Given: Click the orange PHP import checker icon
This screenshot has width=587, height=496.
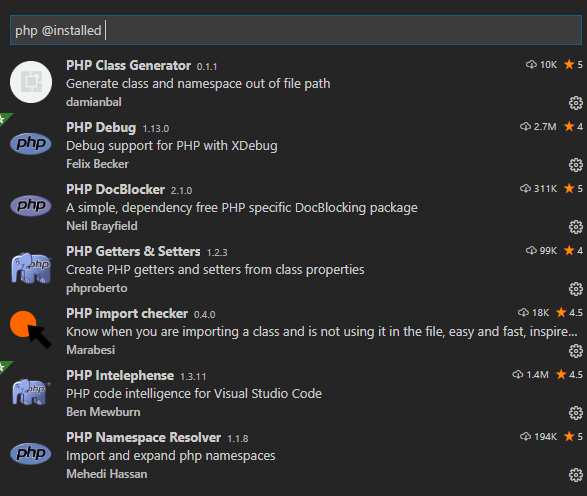Looking at the screenshot, I should (31, 329).
